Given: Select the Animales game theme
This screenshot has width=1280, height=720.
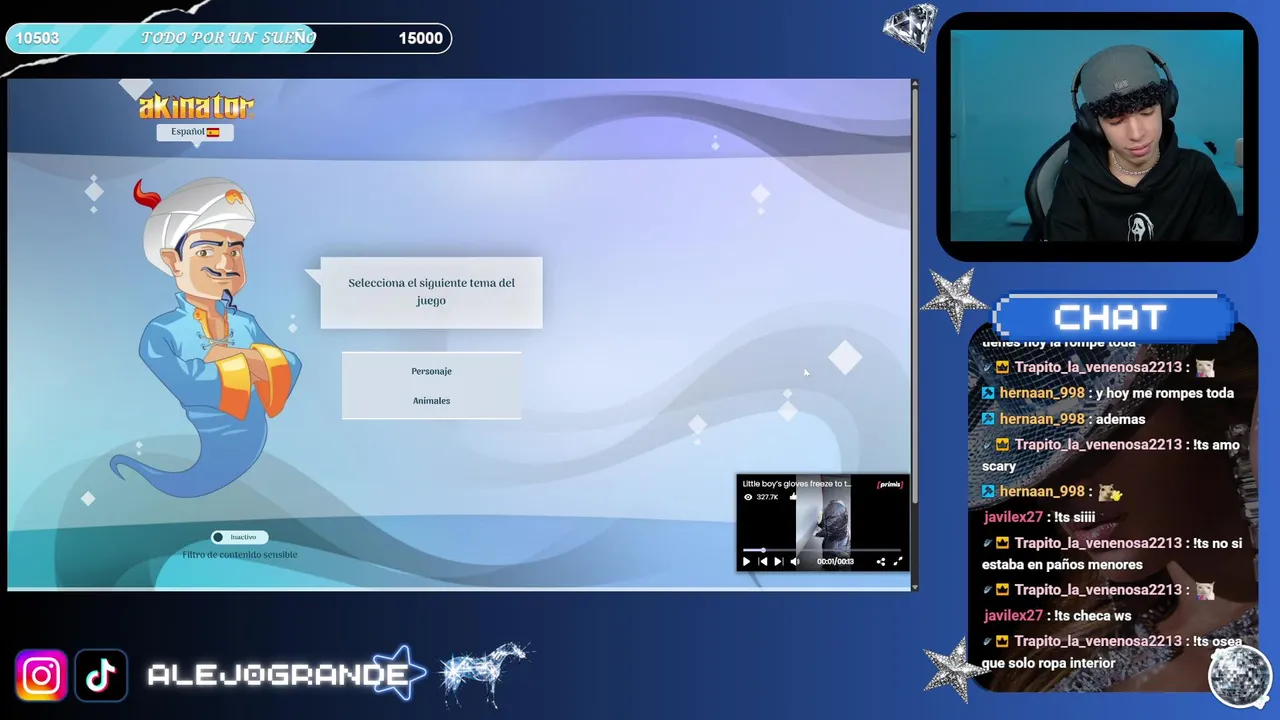Looking at the screenshot, I should [431, 401].
